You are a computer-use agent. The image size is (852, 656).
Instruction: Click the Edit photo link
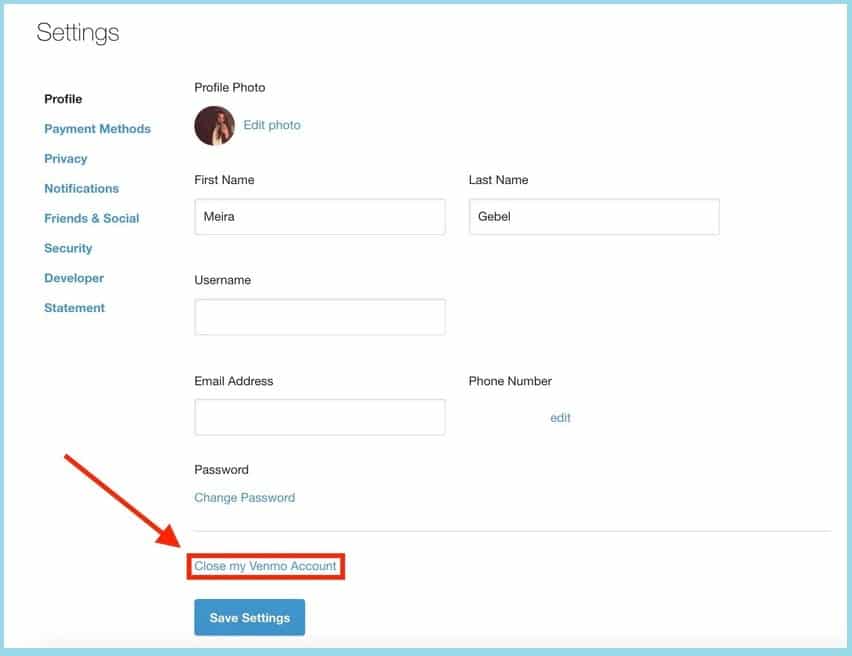[x=272, y=125]
